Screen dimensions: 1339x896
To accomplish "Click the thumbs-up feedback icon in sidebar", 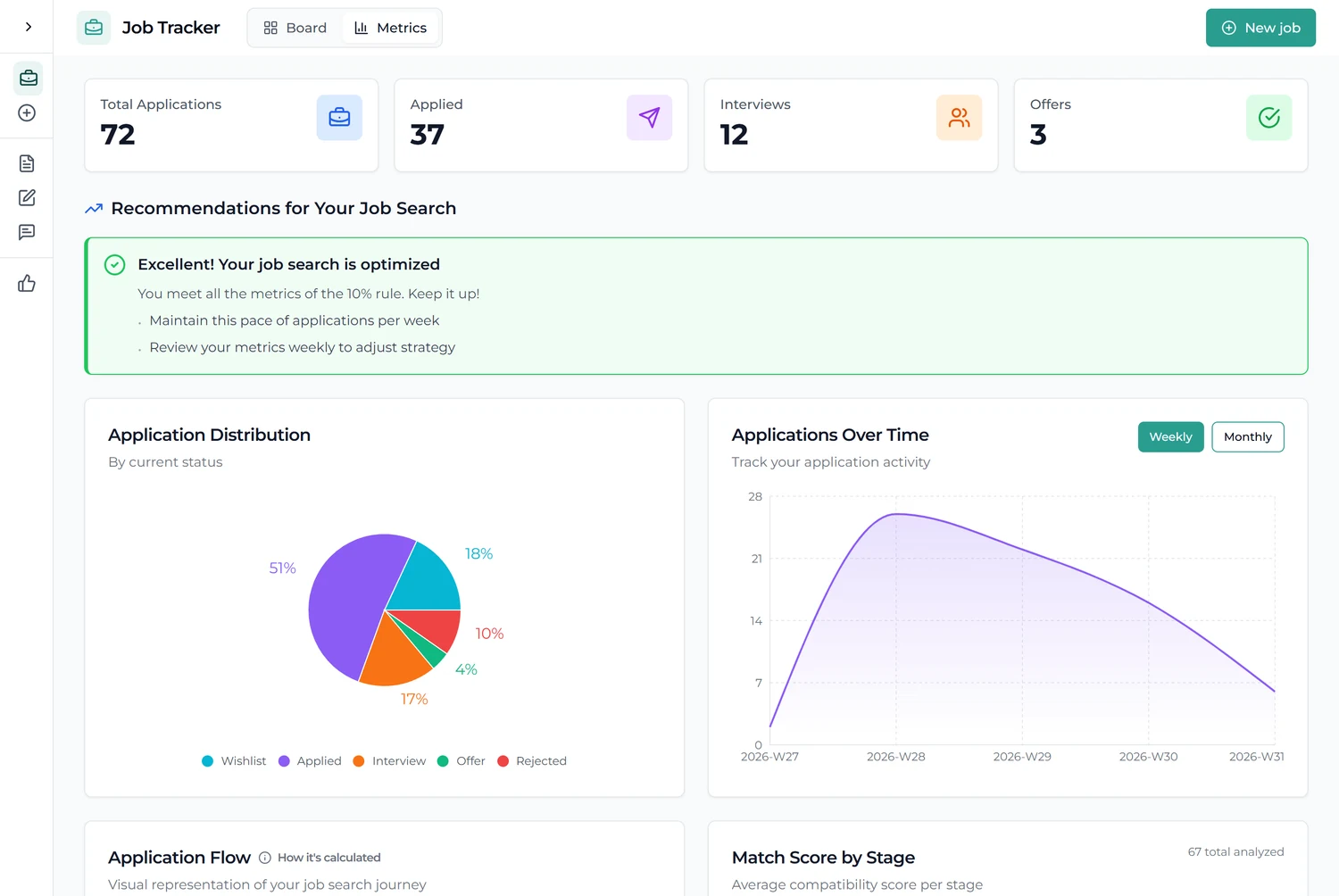I will tap(27, 284).
